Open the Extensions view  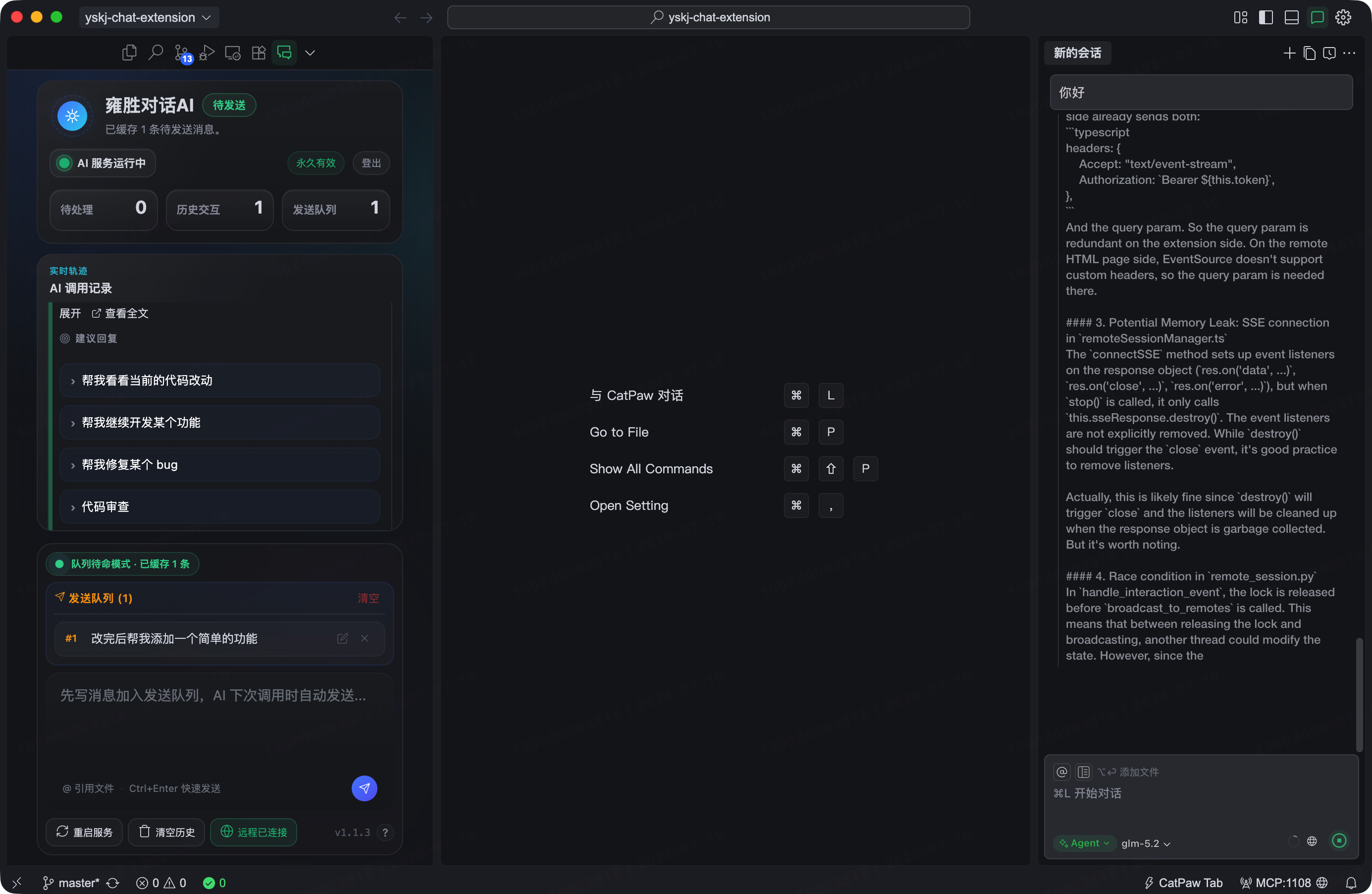259,53
